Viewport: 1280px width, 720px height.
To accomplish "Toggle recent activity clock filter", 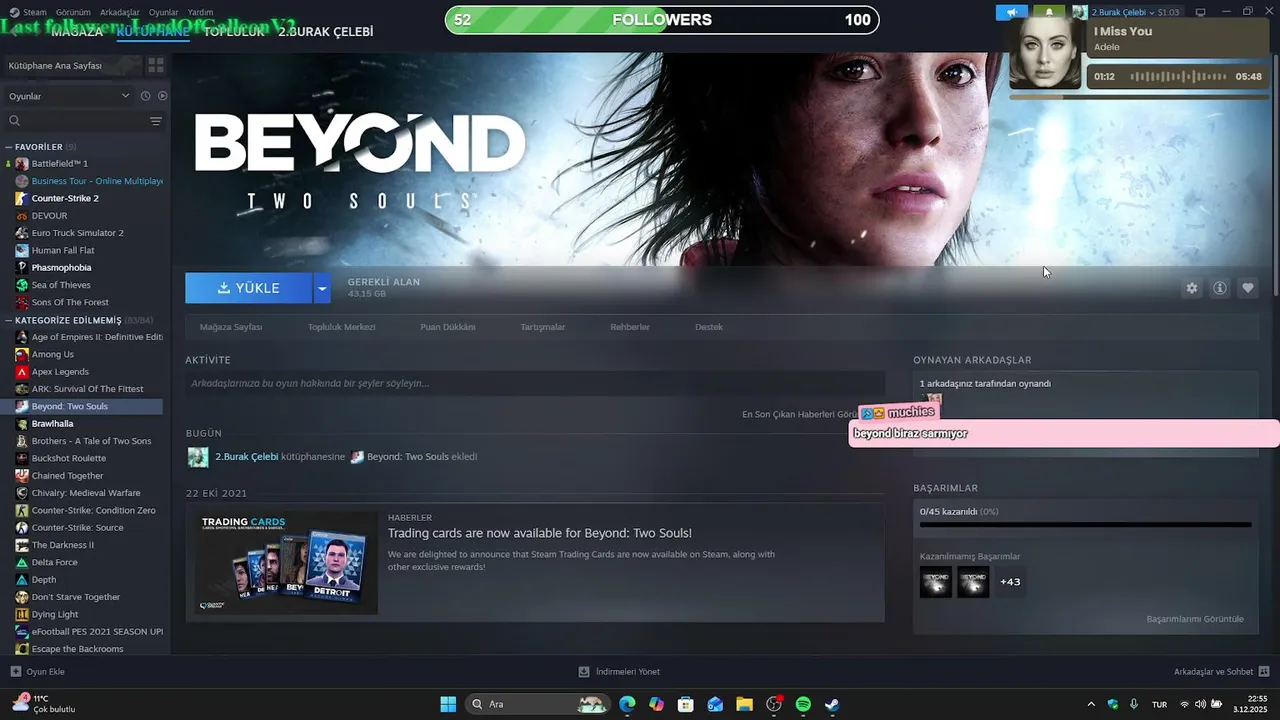I will [x=145, y=96].
